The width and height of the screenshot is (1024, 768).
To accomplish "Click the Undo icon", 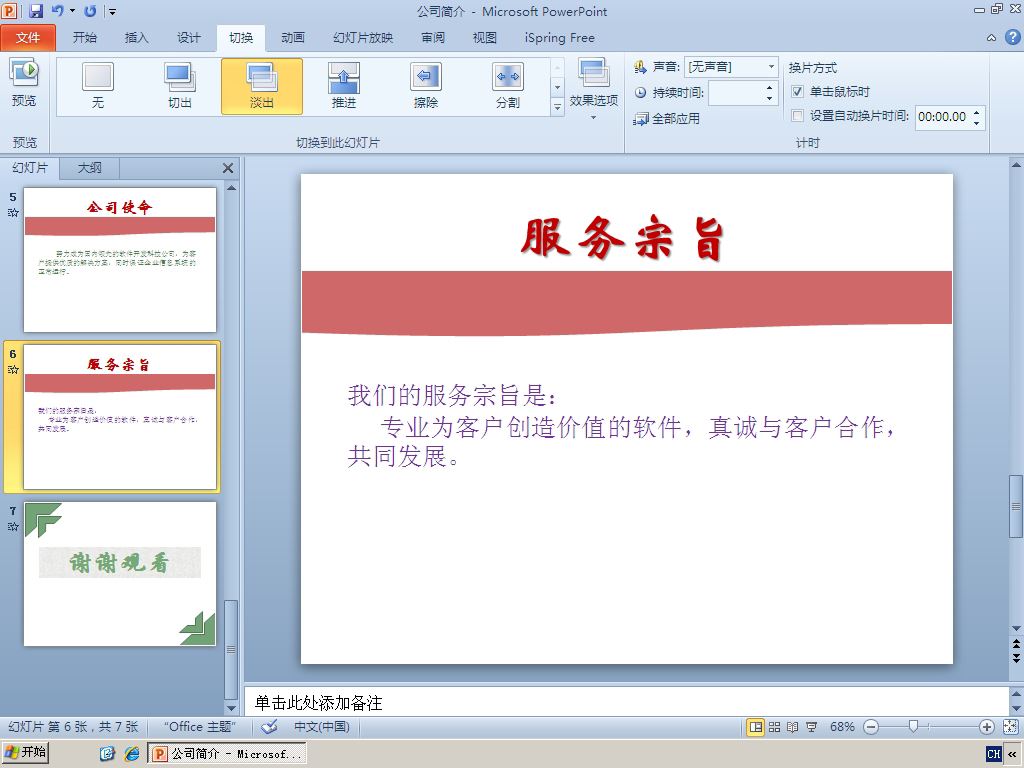I will coord(57,11).
